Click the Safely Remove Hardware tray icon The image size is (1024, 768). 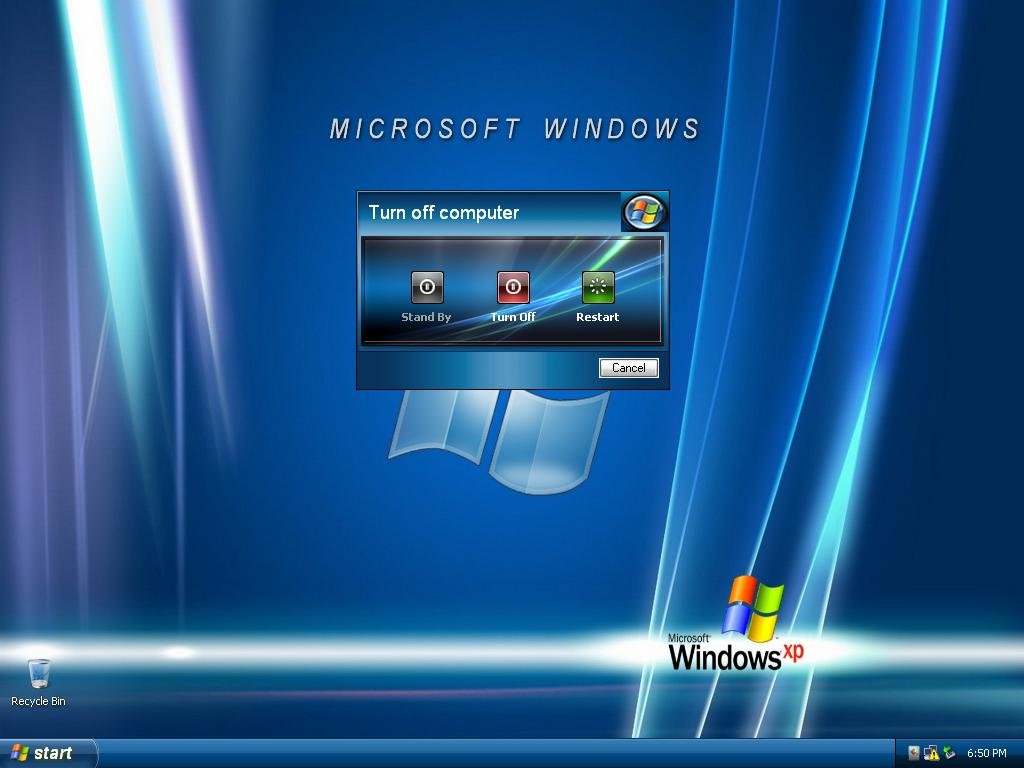(950, 752)
